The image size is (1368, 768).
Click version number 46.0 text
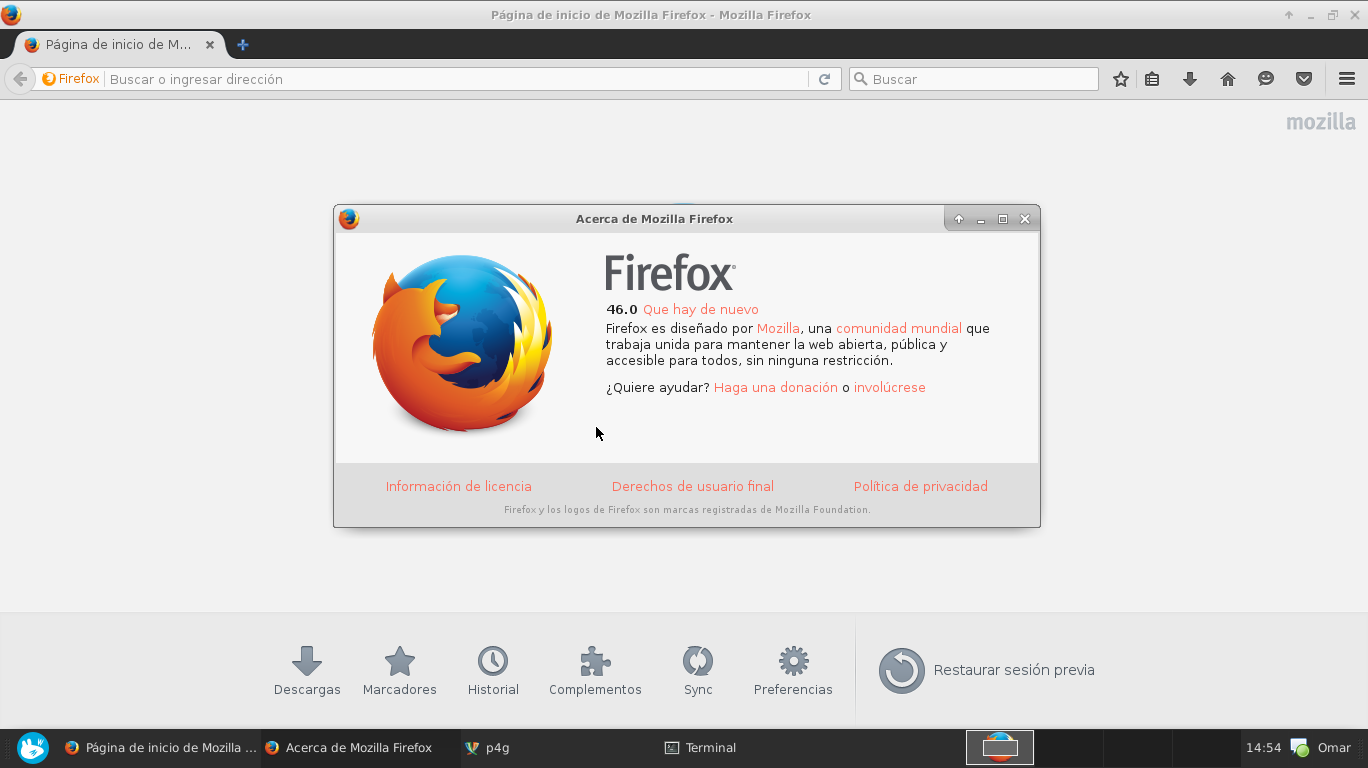[621, 310]
